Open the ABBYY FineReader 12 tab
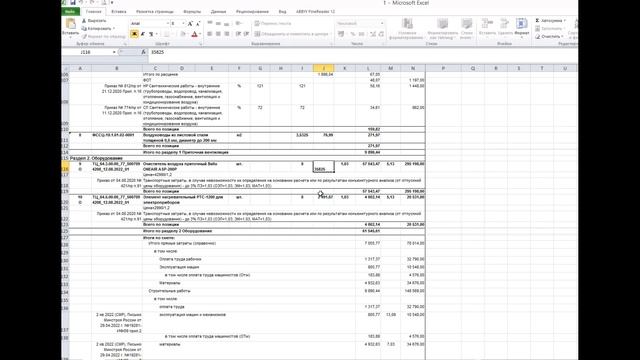Viewport: 640px width, 360px height. 315,11
